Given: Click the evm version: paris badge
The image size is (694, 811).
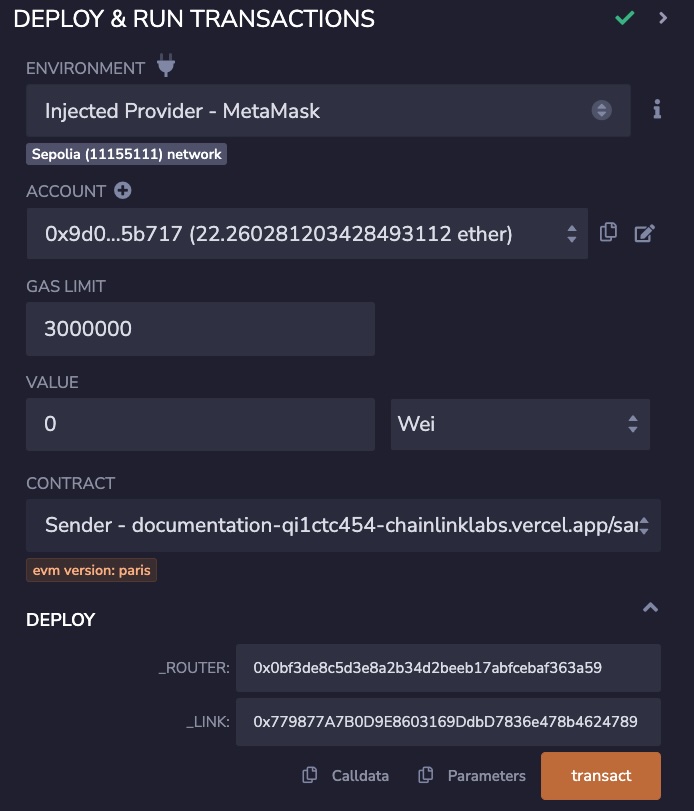Looking at the screenshot, I should click(92, 570).
